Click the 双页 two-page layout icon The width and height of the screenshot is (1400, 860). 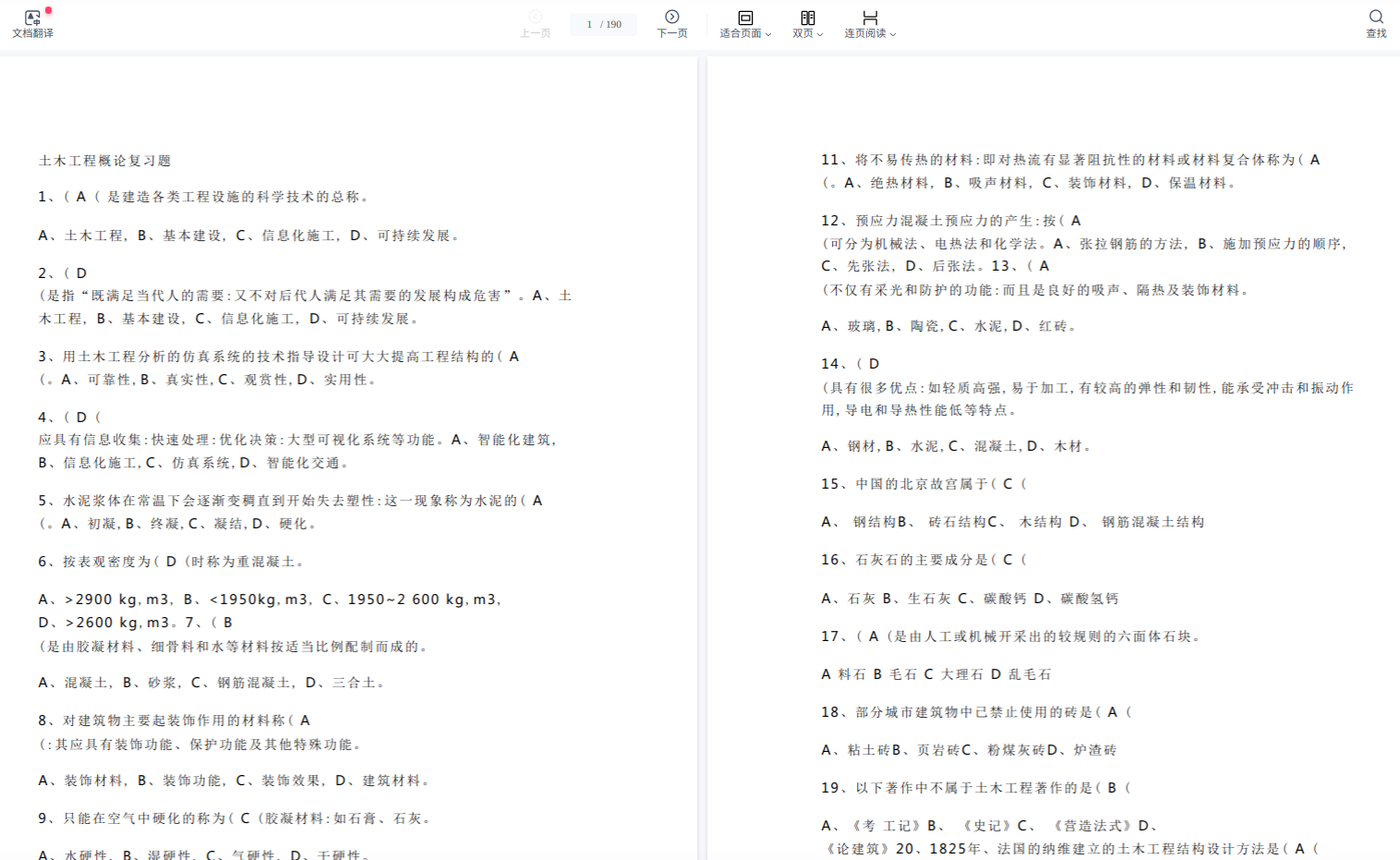pos(808,18)
